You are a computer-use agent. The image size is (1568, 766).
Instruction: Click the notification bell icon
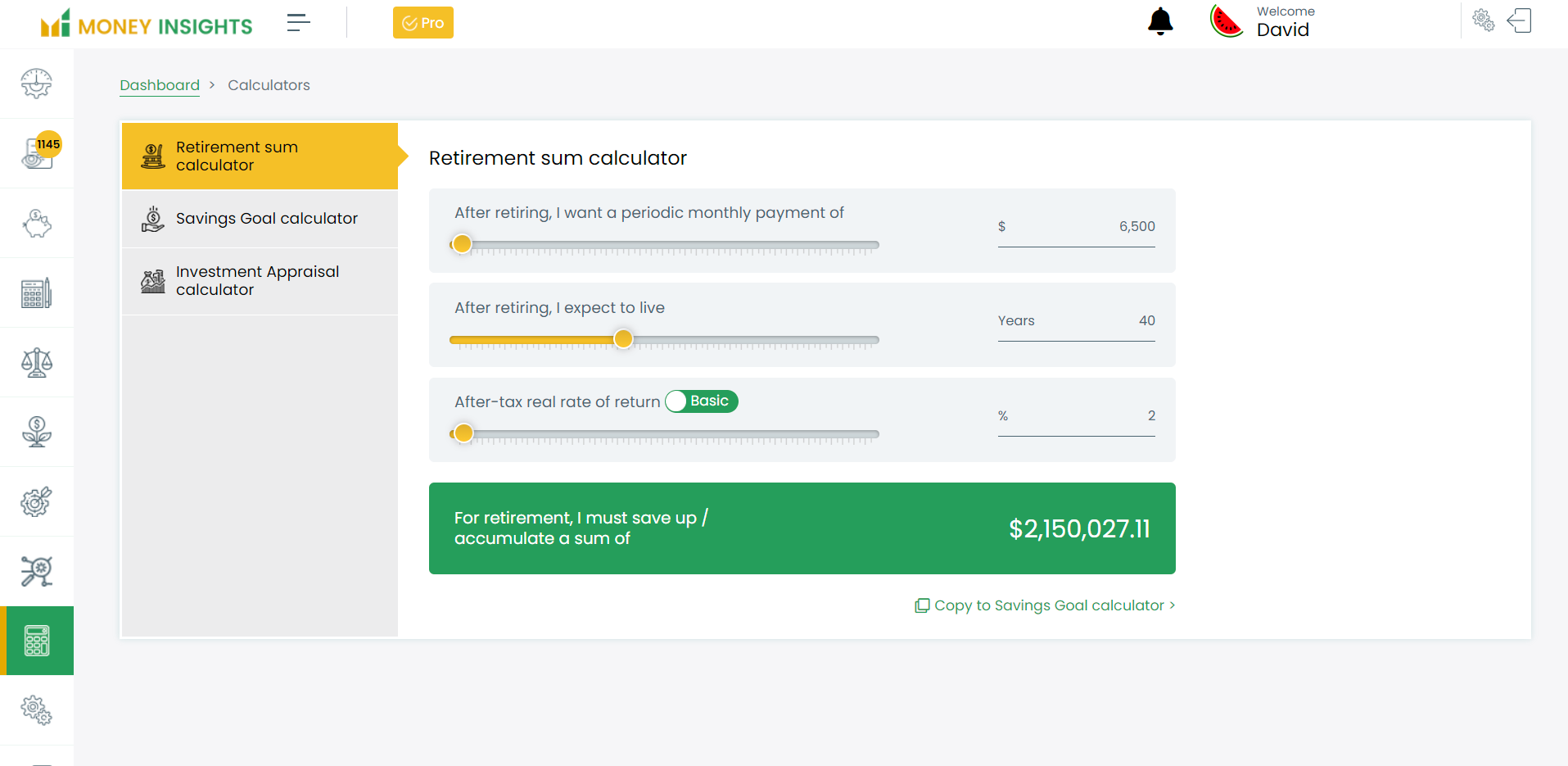(x=1160, y=22)
